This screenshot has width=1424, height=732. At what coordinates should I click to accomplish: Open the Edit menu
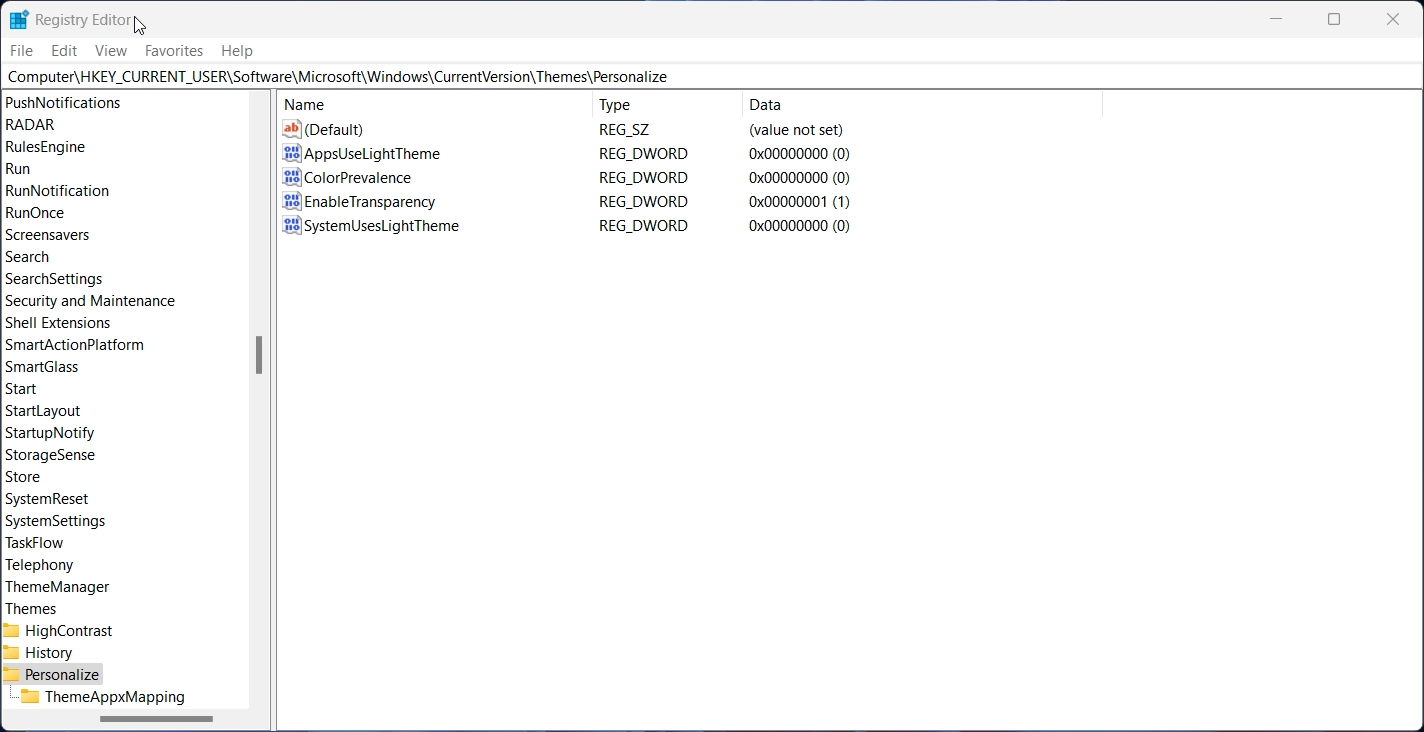[64, 50]
